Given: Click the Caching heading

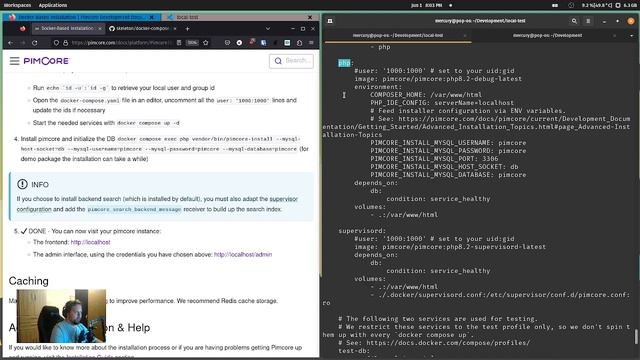Looking at the screenshot, I should pyautogui.click(x=29, y=281).
